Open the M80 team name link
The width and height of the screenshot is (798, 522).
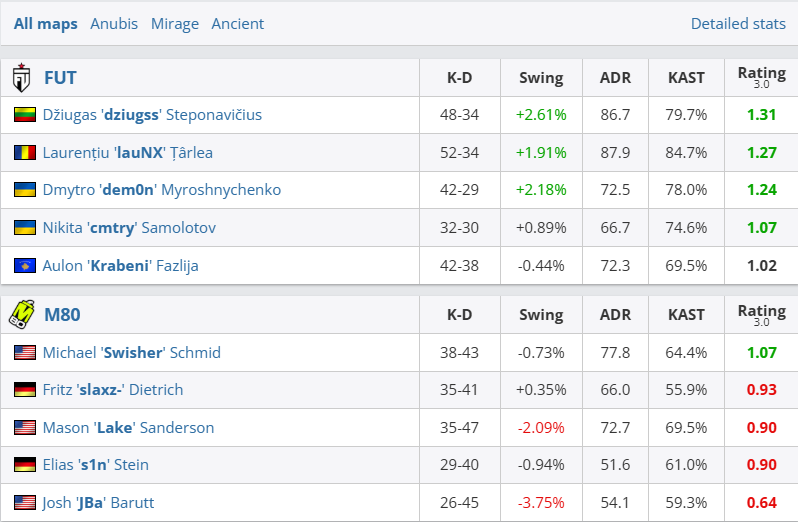click(x=62, y=315)
